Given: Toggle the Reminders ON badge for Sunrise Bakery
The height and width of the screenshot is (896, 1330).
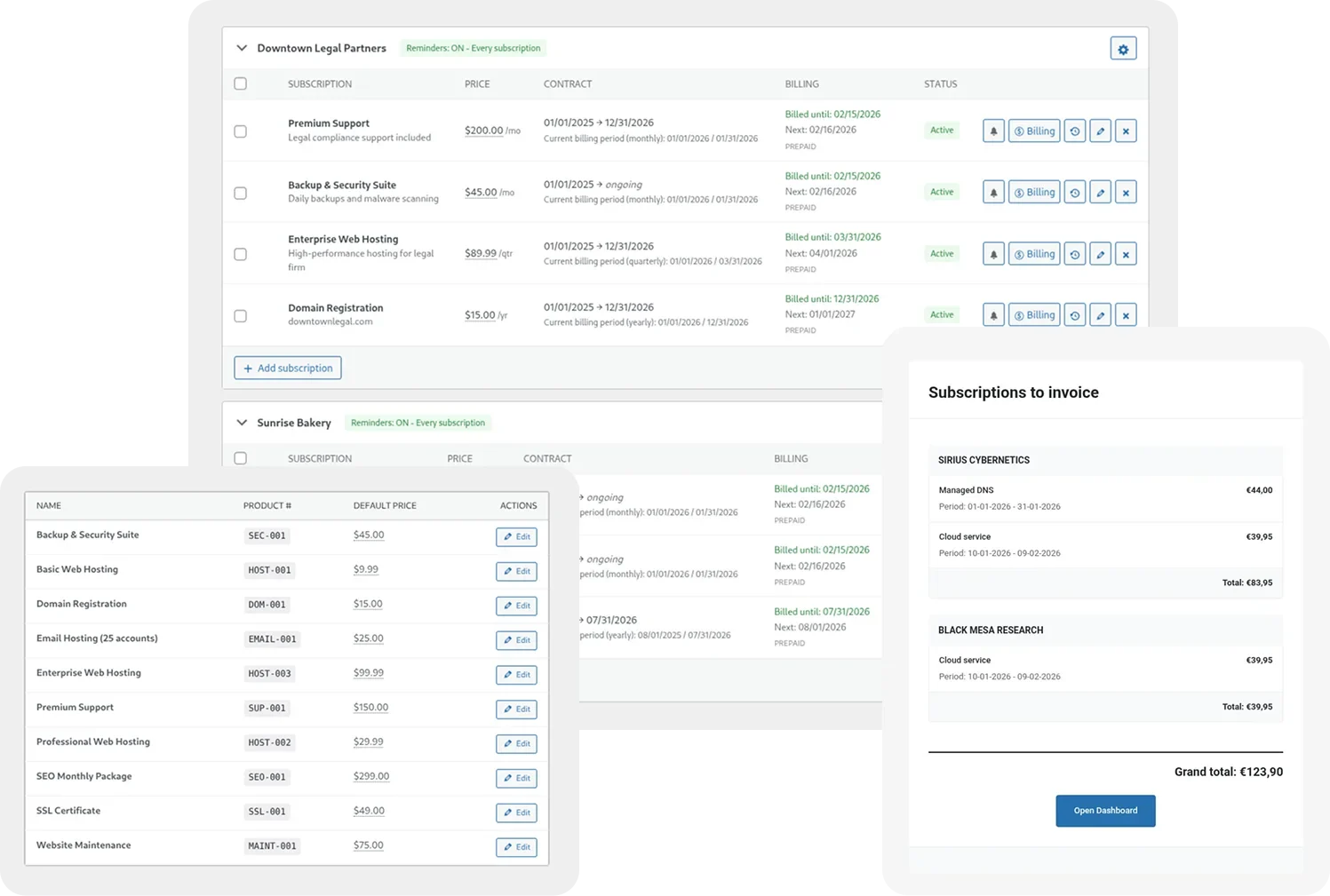Looking at the screenshot, I should click(x=418, y=423).
